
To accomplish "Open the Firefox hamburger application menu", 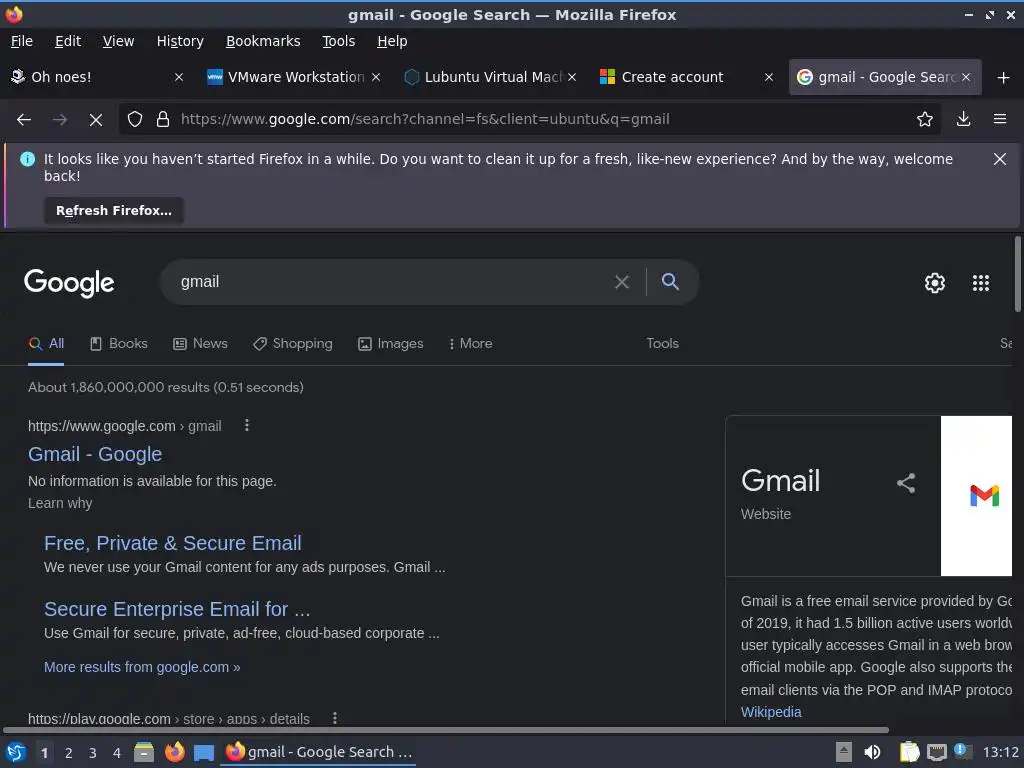I will coord(1000,119).
